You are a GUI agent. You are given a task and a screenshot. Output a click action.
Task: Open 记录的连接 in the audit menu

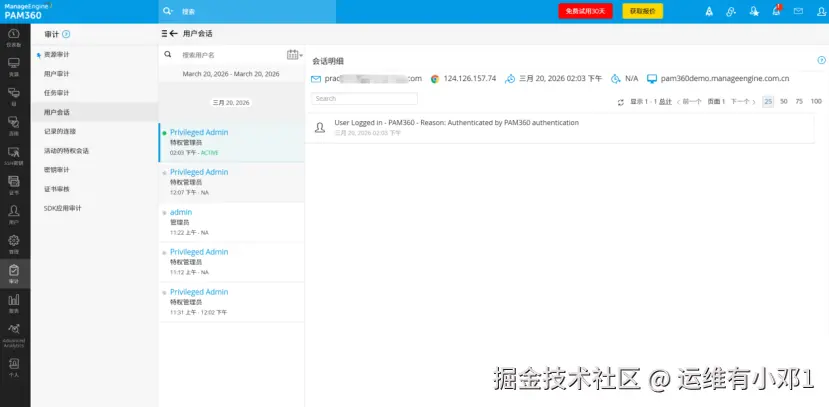(x=60, y=131)
